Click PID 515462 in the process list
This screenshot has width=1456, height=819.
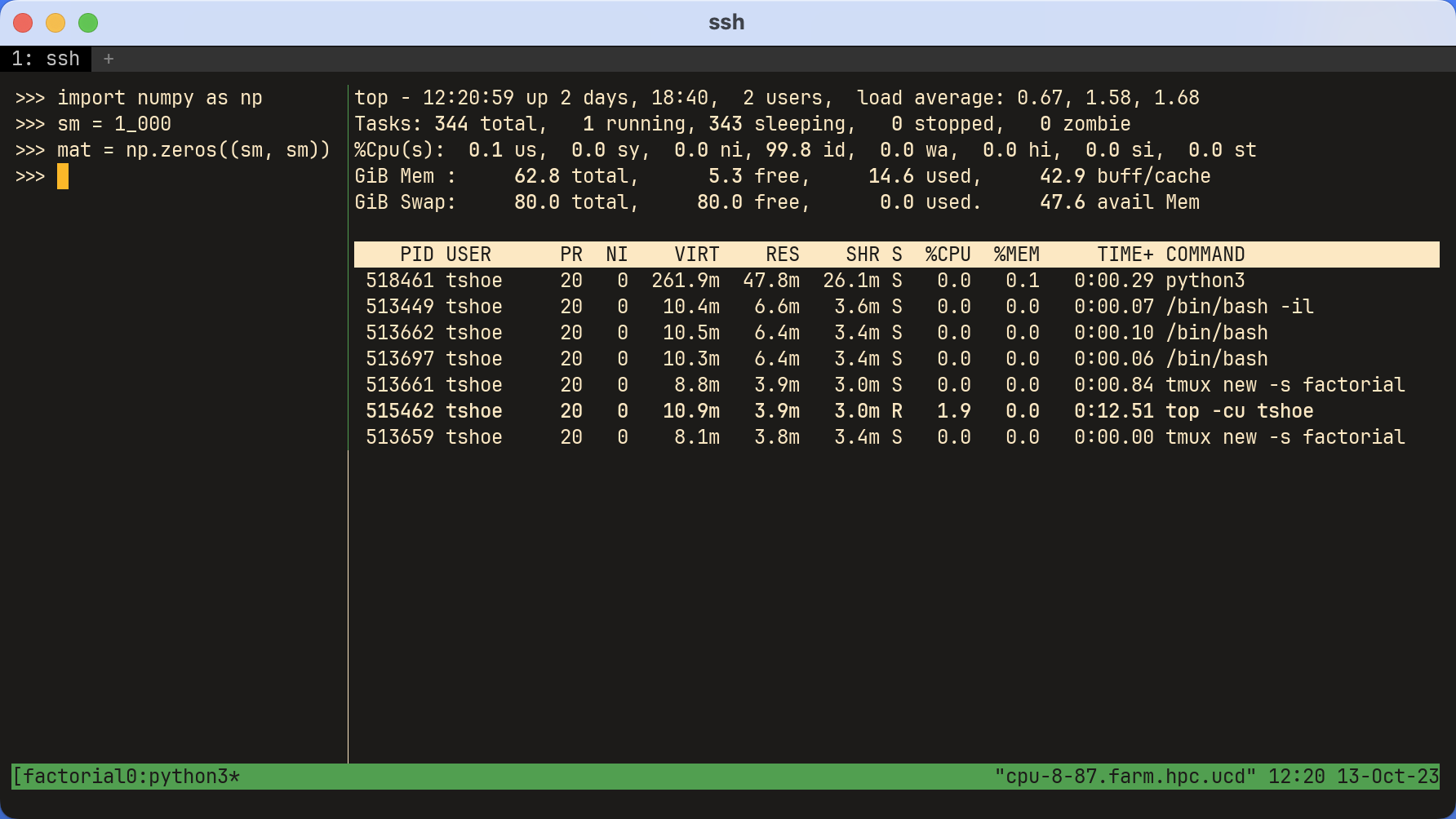pos(400,411)
